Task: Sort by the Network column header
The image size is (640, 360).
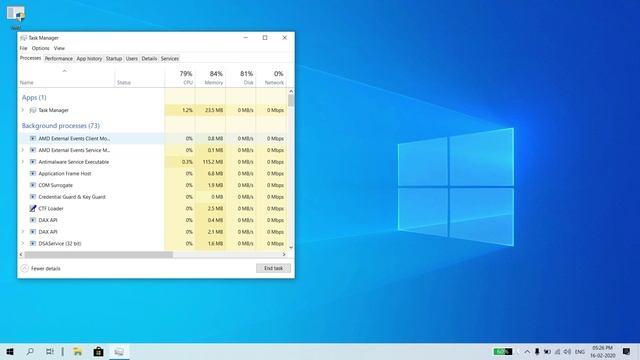Action: coord(271,77)
